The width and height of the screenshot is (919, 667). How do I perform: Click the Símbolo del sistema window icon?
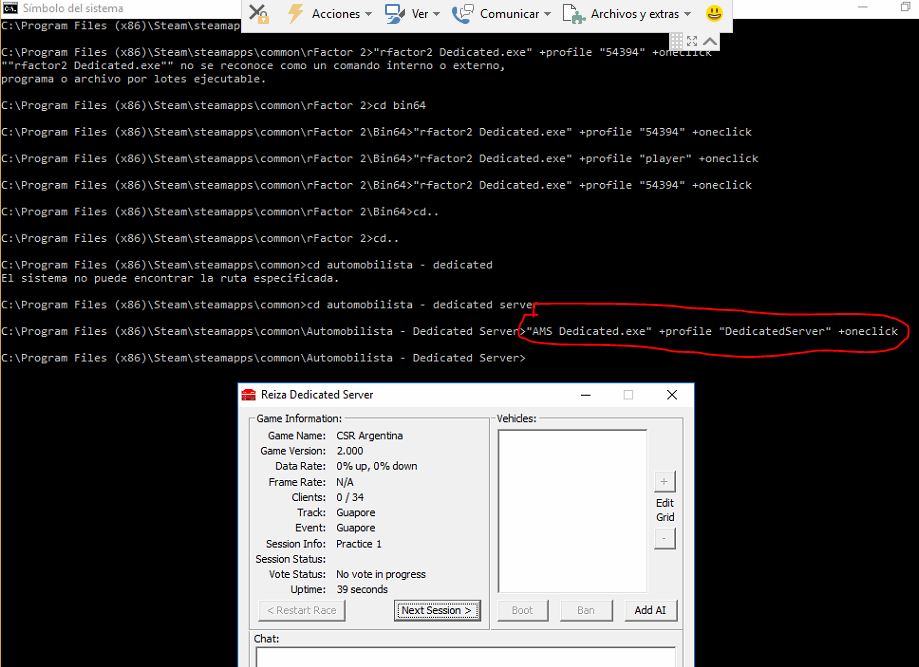[x=10, y=8]
